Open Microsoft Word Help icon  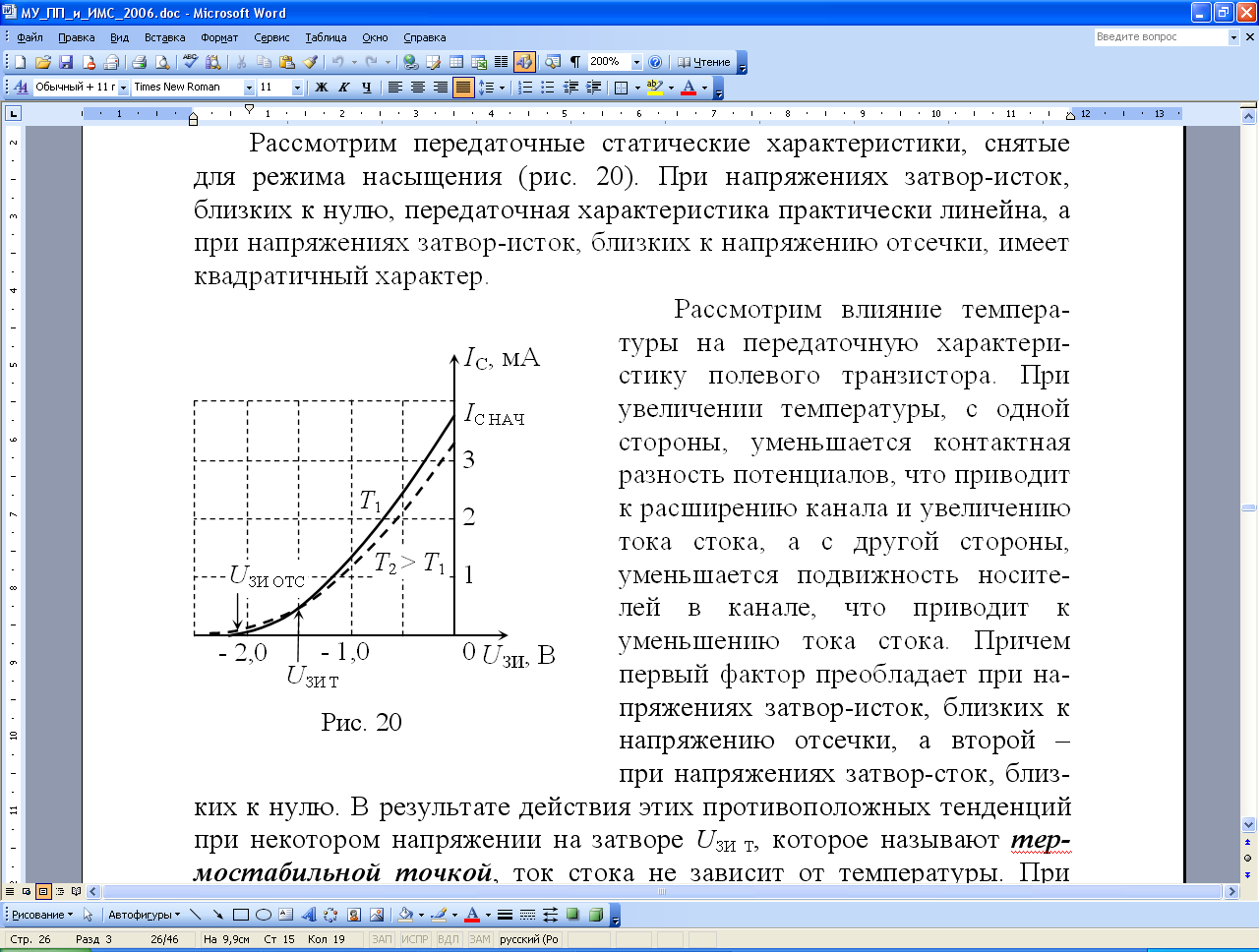coord(656,62)
